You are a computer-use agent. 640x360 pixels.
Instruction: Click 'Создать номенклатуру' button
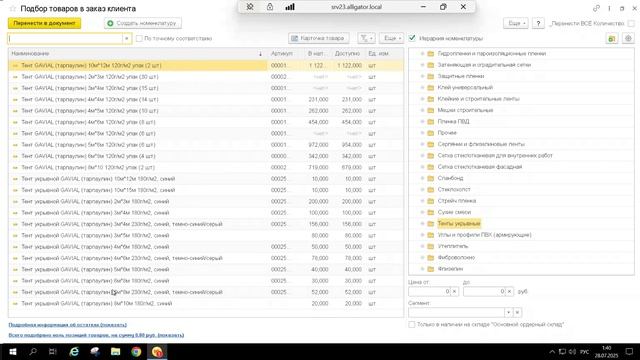[143, 23]
